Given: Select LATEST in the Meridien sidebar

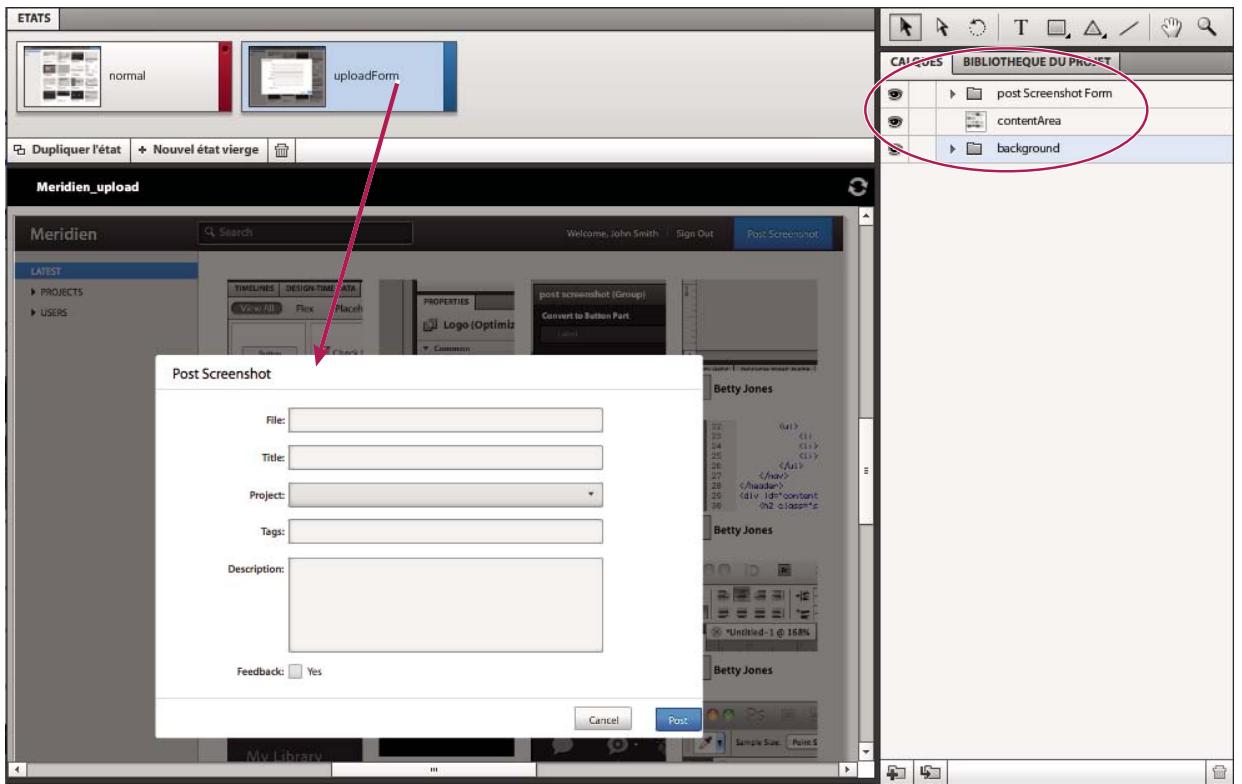Looking at the screenshot, I should click(105, 271).
